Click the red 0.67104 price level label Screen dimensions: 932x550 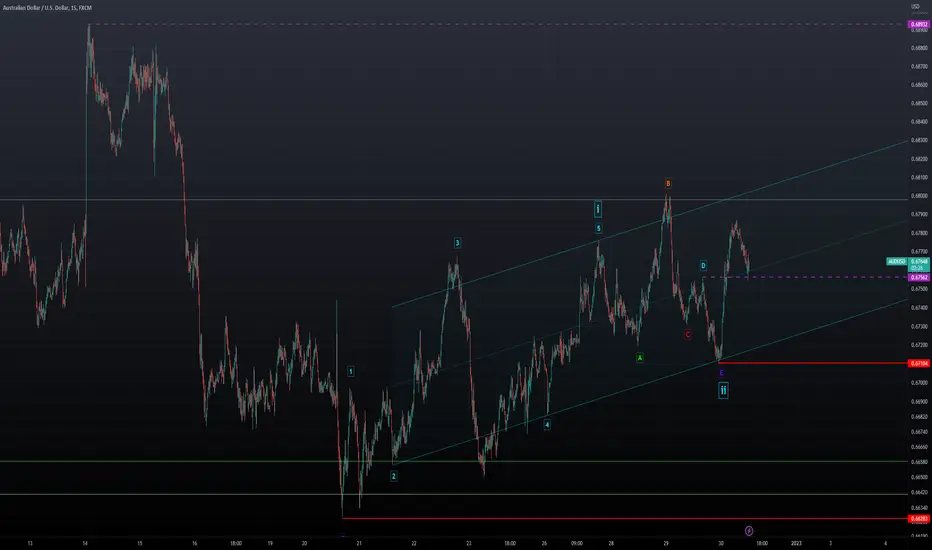919,363
